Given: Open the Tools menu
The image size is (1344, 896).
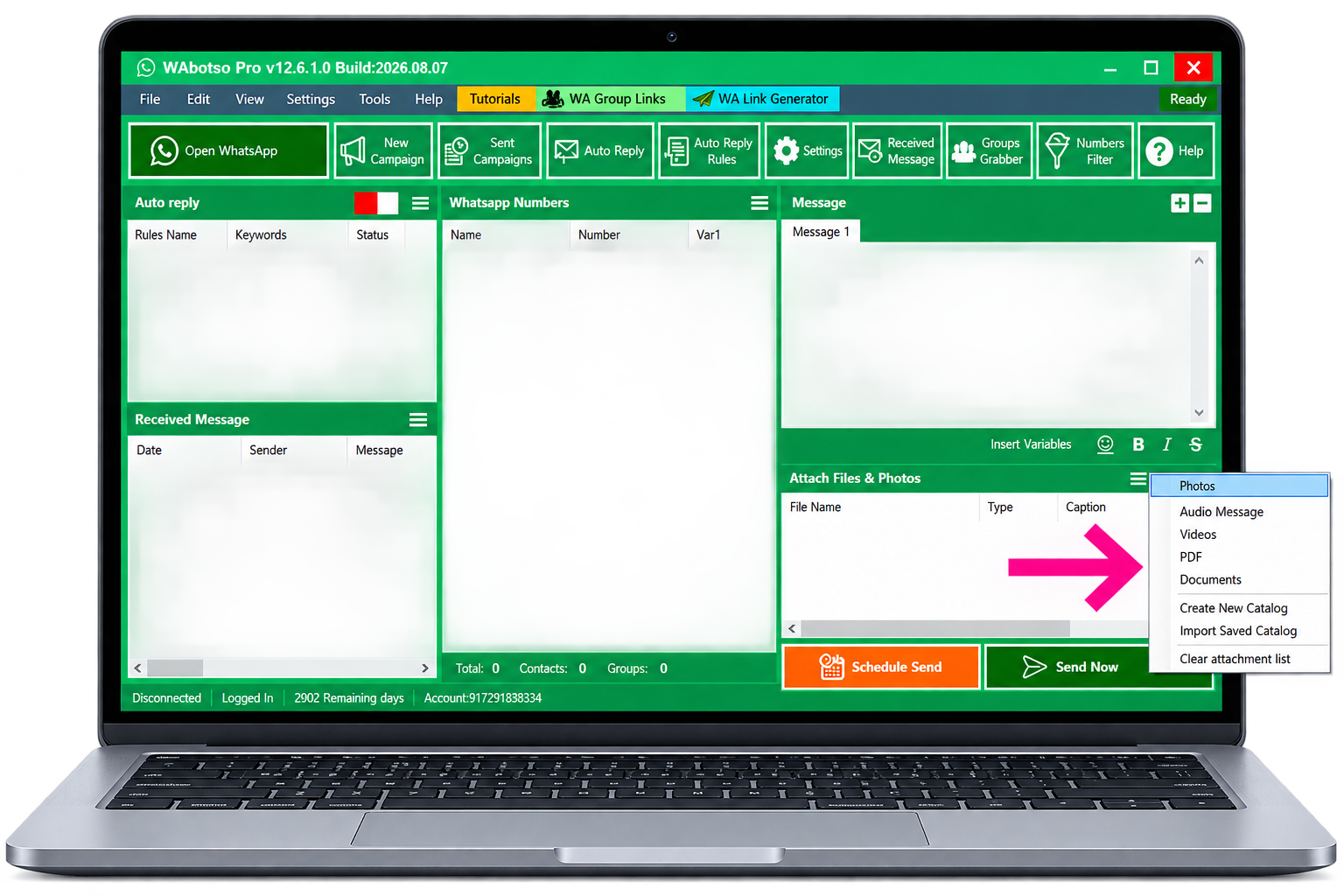Looking at the screenshot, I should (x=374, y=99).
